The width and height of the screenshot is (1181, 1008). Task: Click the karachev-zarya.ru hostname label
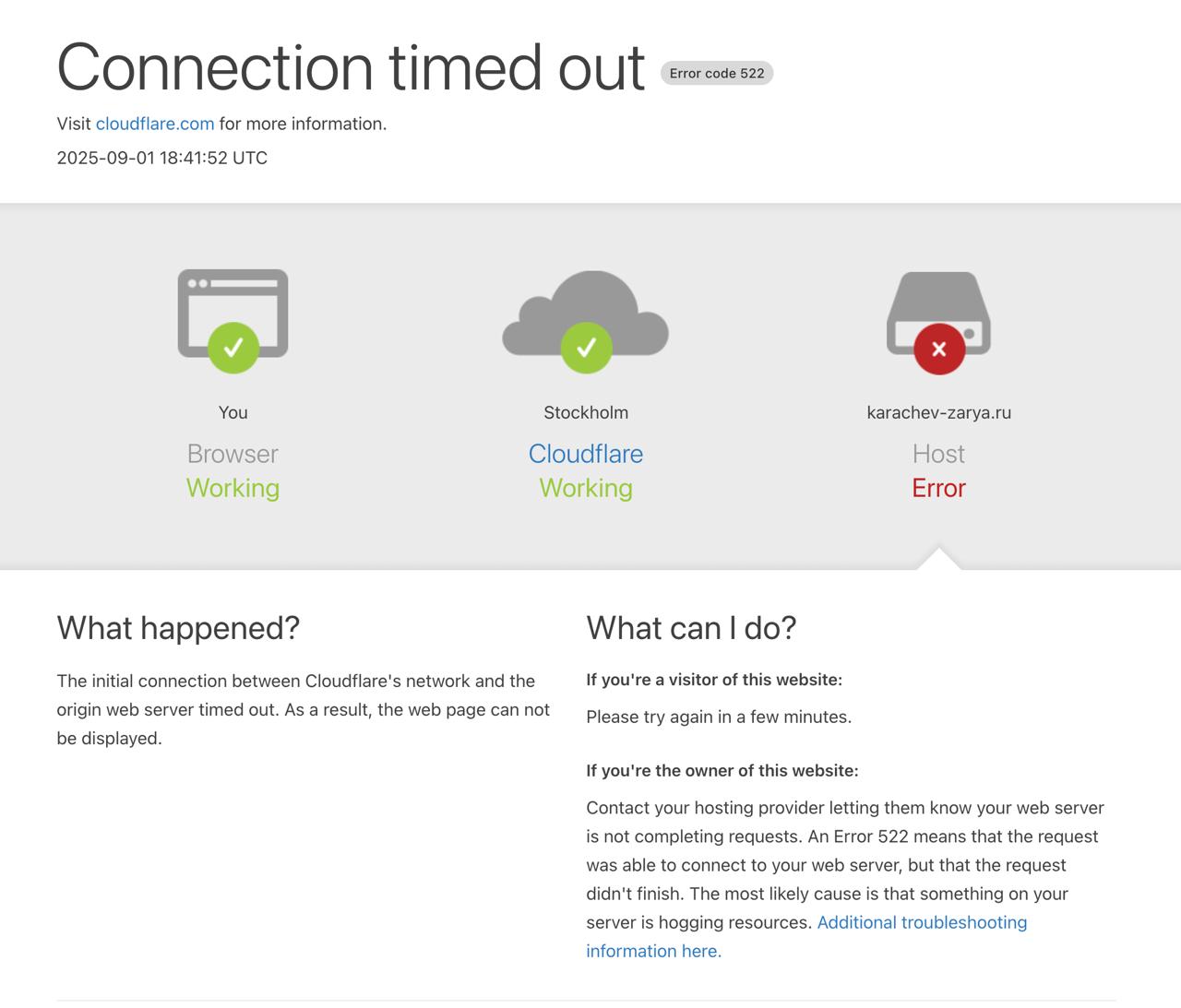coord(939,412)
